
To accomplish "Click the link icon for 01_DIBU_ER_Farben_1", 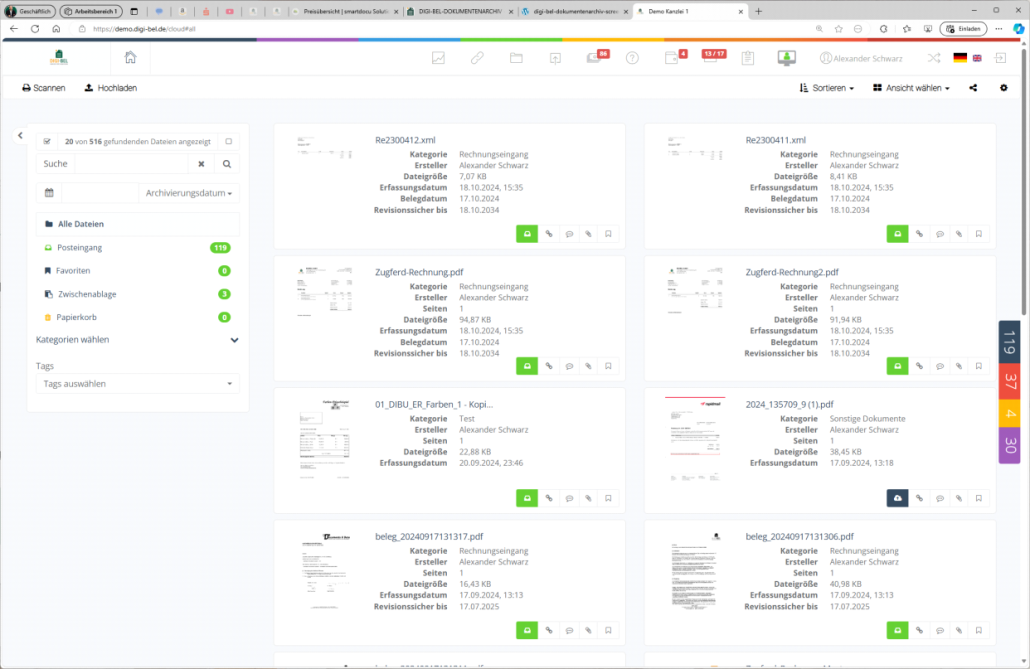I will tap(549, 498).
